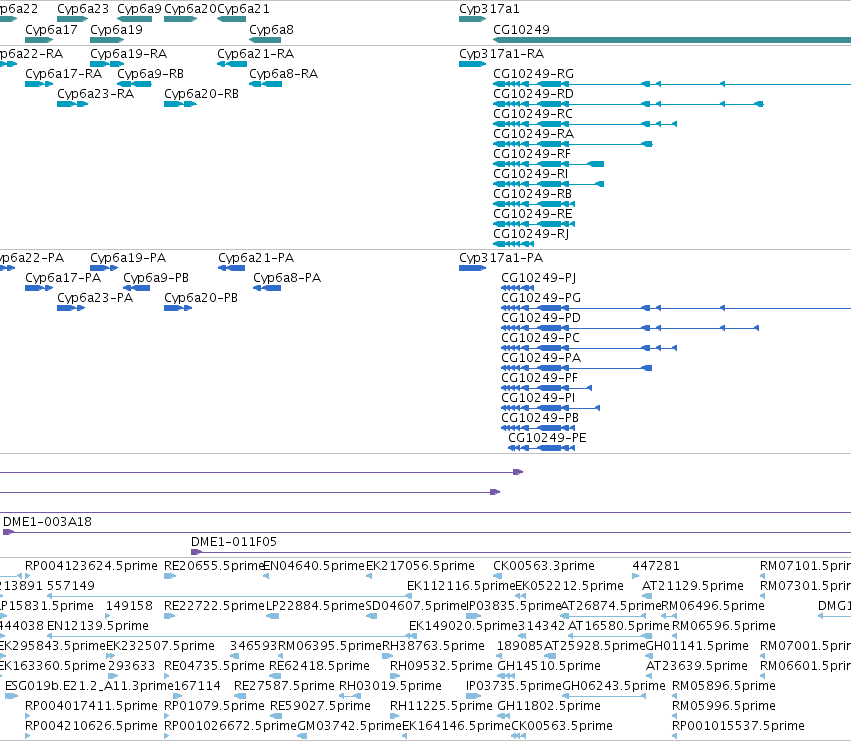
Task: Select the DME1-003A18 clone label
Action: pyautogui.click(x=47, y=522)
